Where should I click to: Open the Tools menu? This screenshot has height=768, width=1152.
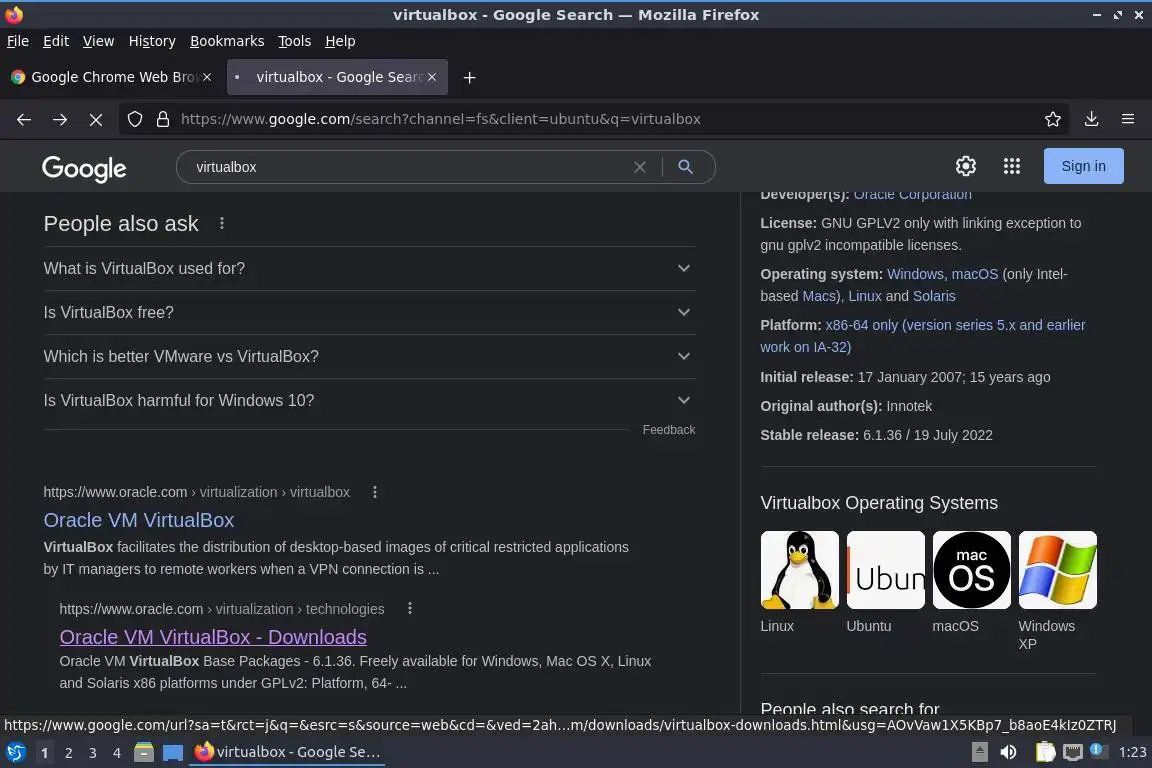point(295,41)
